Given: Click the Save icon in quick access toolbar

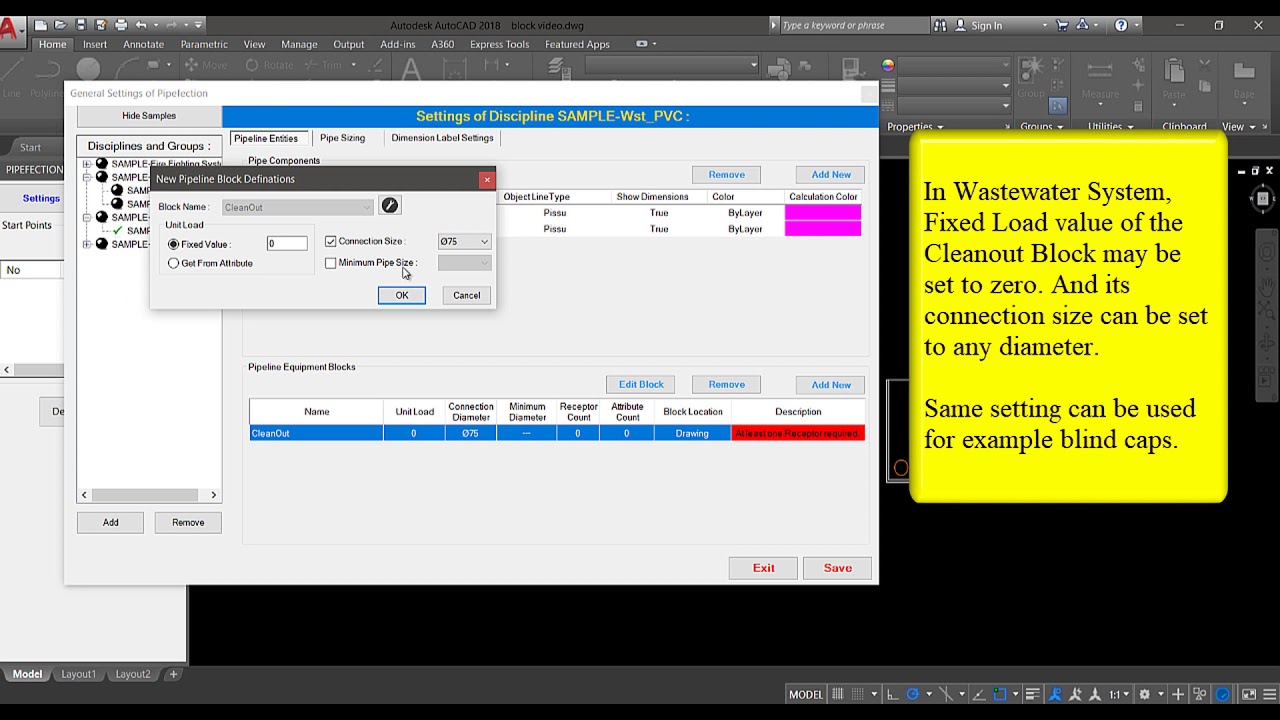Looking at the screenshot, I should [x=81, y=25].
